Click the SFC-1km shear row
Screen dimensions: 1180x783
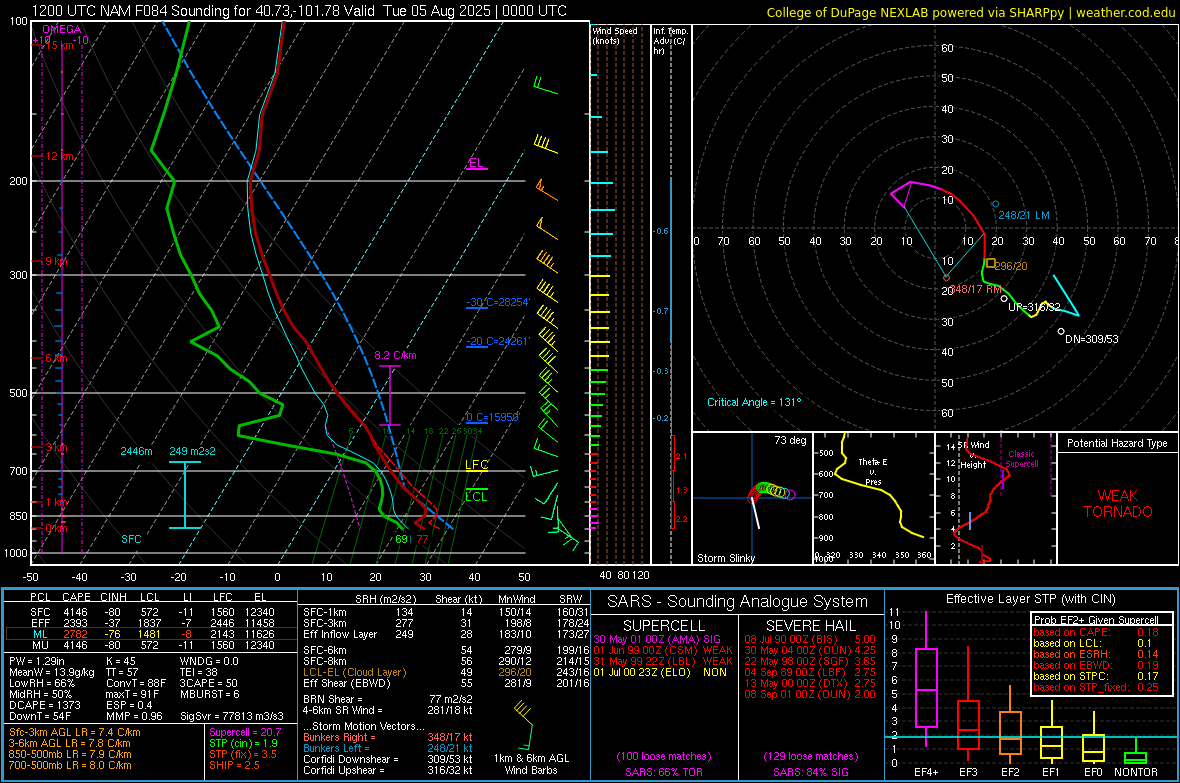[x=447, y=612]
